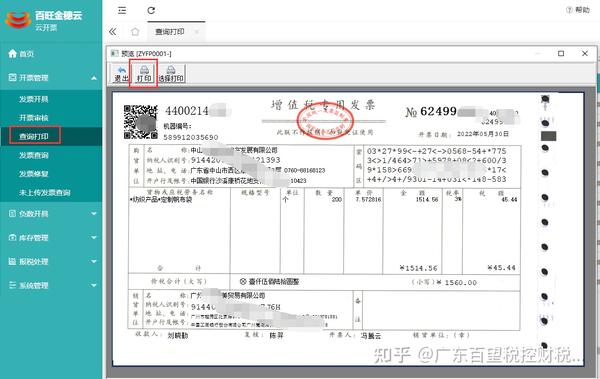This screenshot has width=600, height=379.
Task: Click the double-left arrow collapse icon
Action: pyautogui.click(x=112, y=31)
